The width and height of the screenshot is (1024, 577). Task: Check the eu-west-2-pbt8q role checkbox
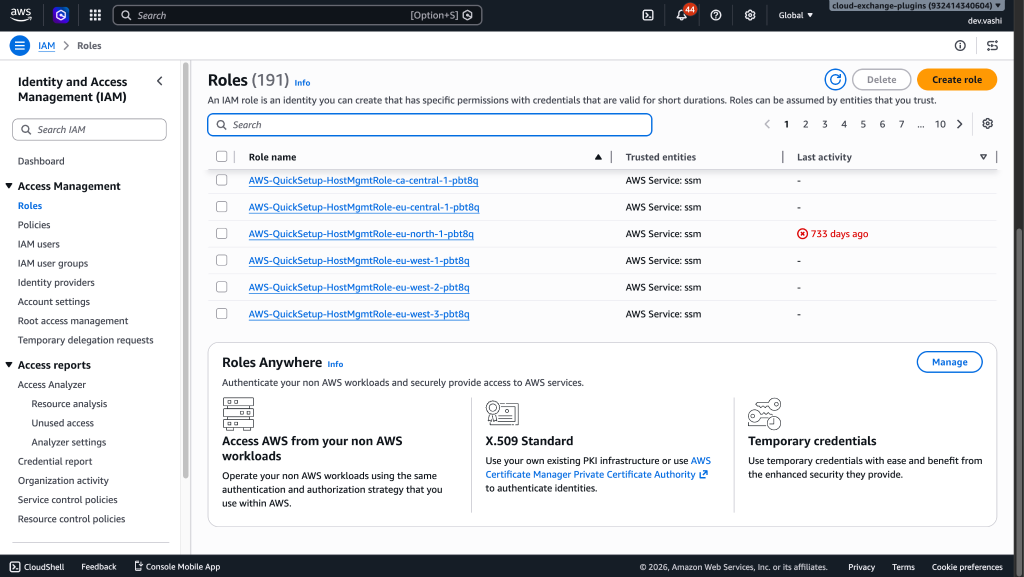(221, 287)
